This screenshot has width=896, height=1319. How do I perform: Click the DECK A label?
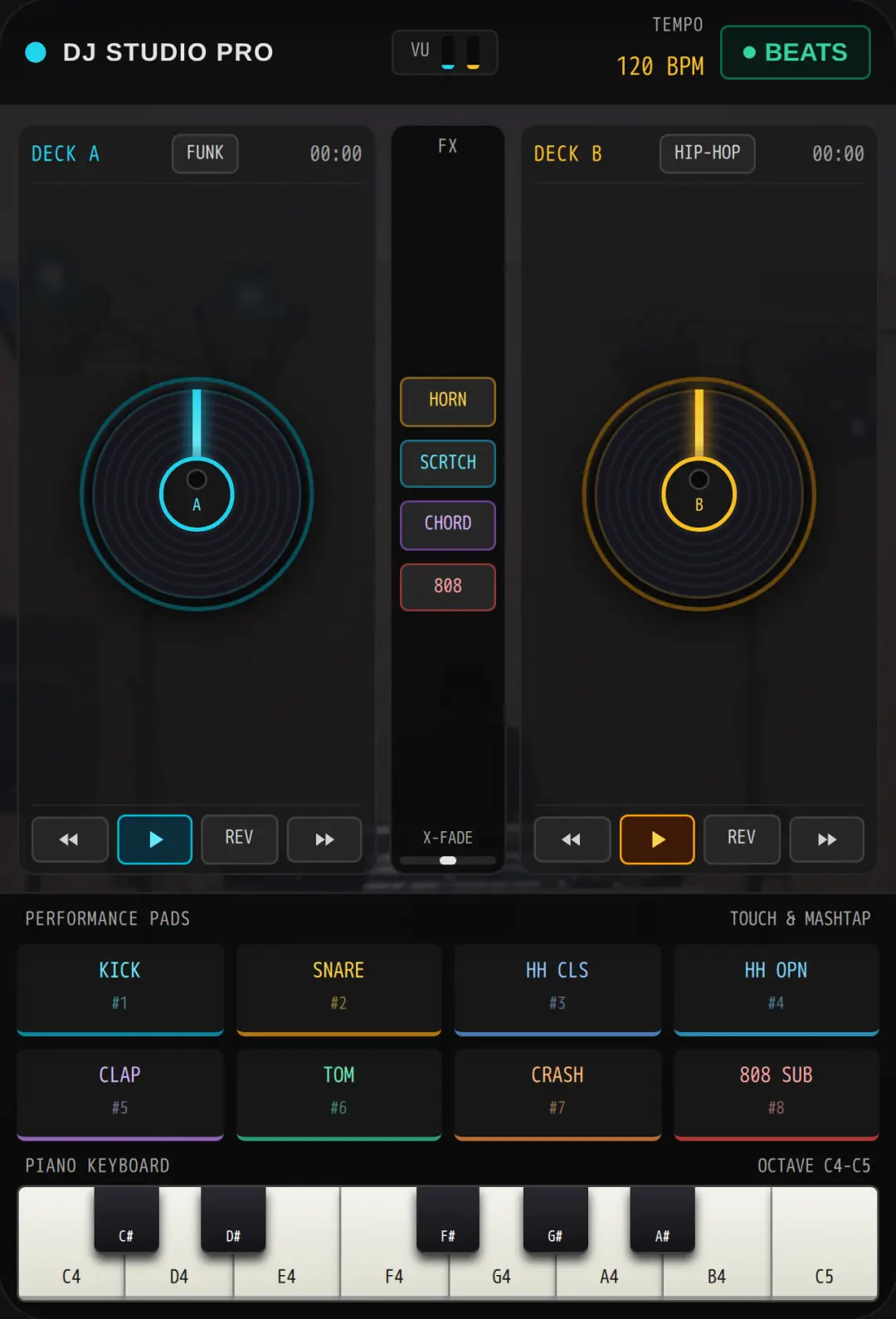(66, 154)
